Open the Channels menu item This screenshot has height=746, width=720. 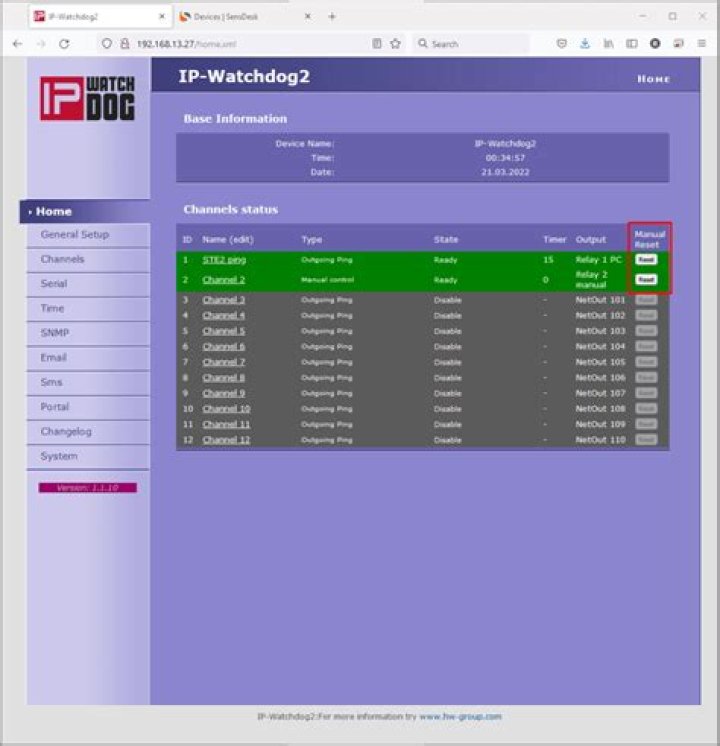pos(89,260)
